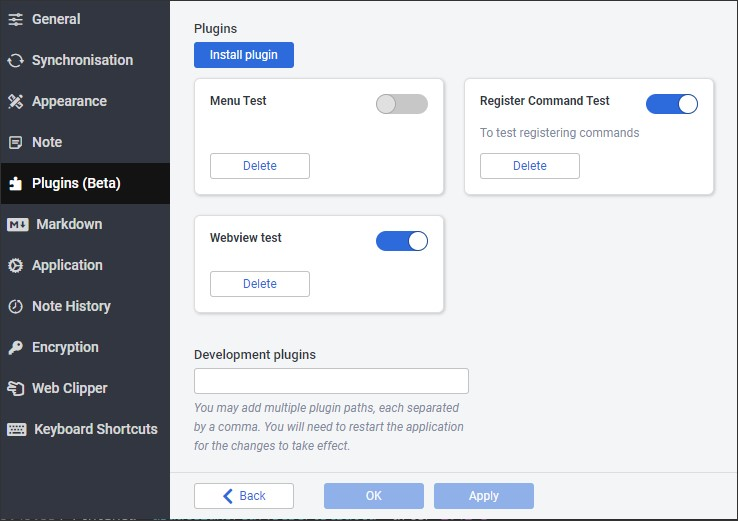
Task: Click the Synchronisation arrows icon
Action: (16, 60)
